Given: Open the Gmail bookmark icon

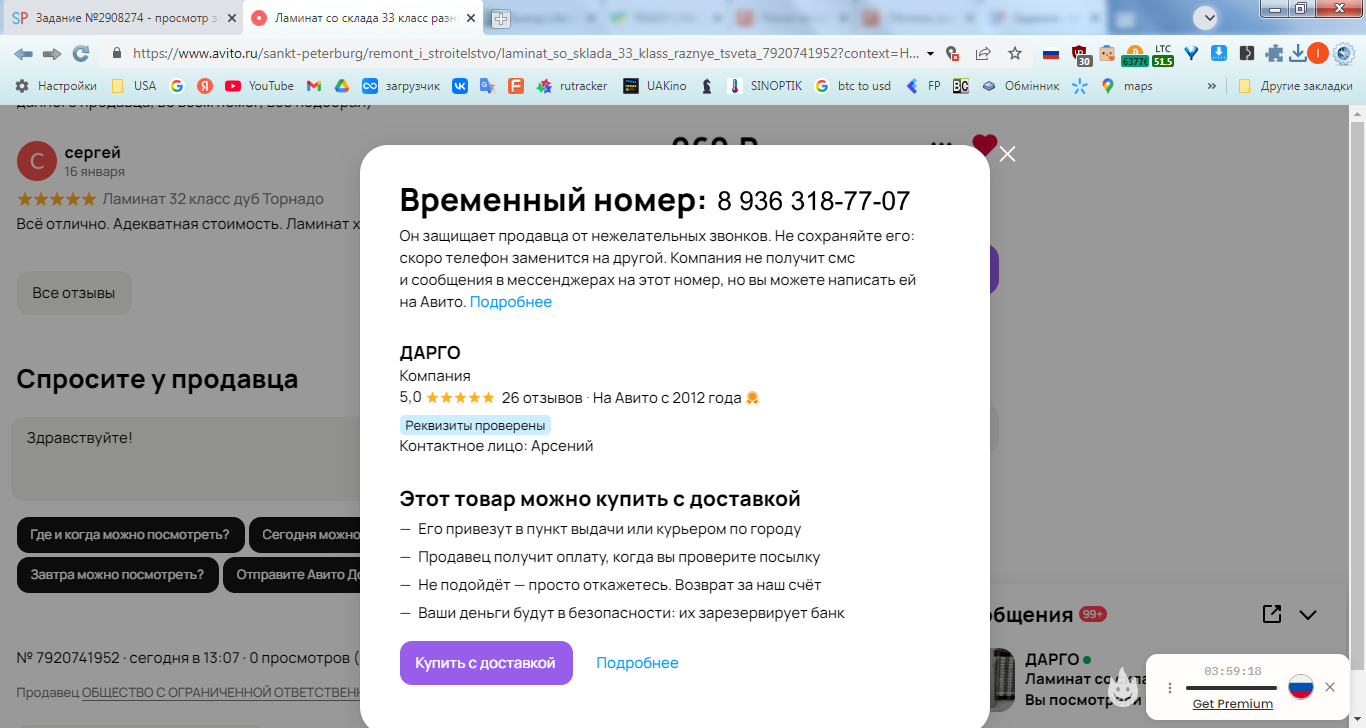Looking at the screenshot, I should pyautogui.click(x=314, y=86).
